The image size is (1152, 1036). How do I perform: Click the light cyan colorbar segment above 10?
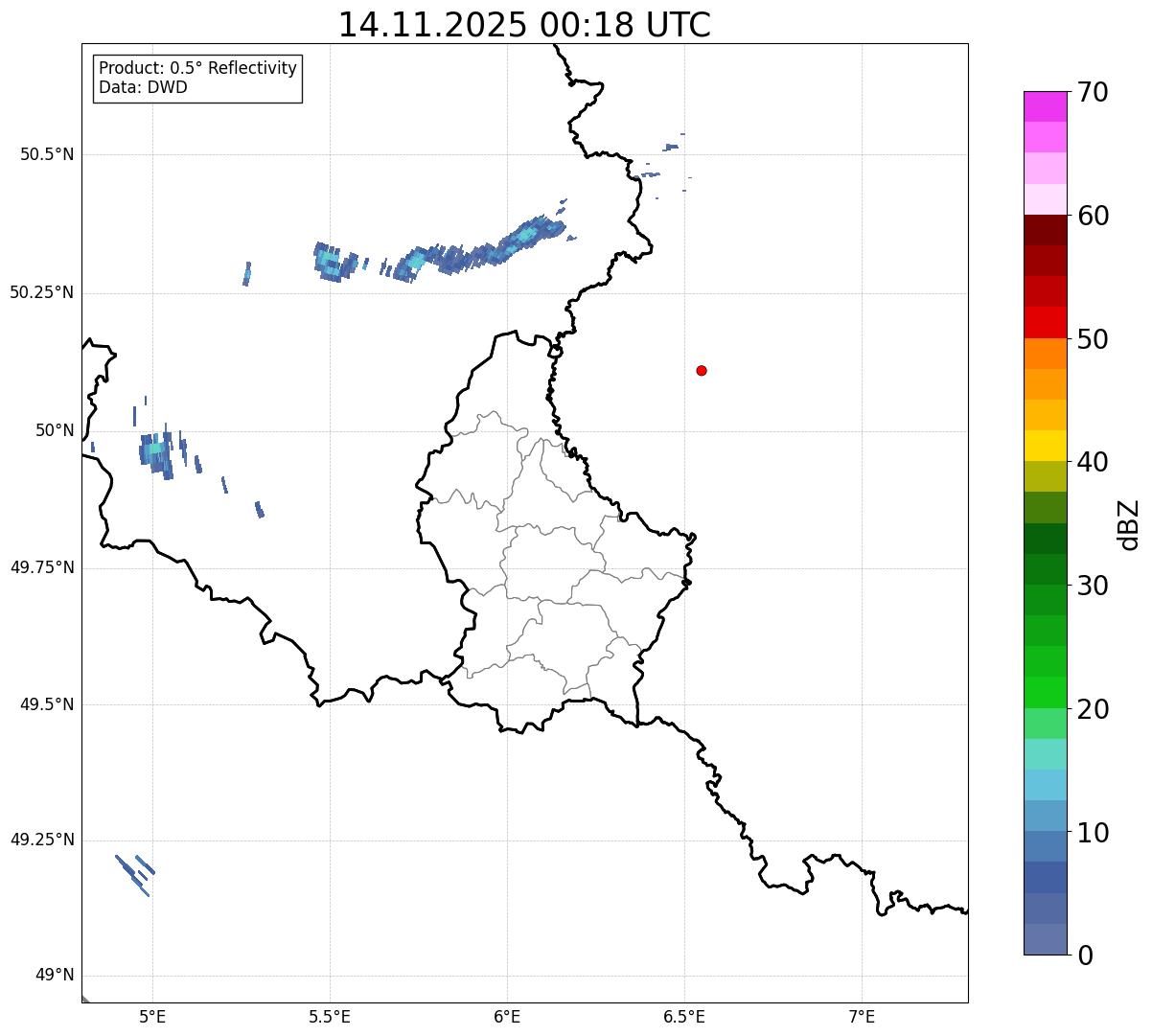[x=1045, y=785]
